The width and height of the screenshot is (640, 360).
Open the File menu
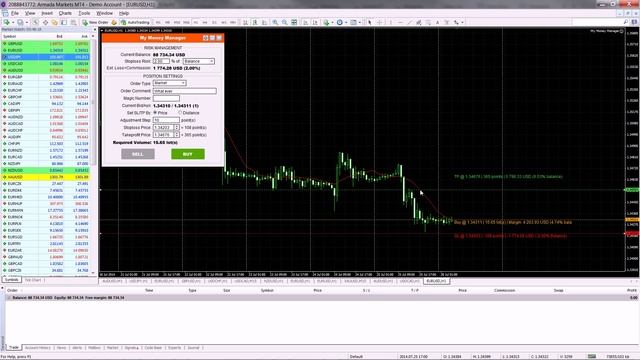point(15,13)
